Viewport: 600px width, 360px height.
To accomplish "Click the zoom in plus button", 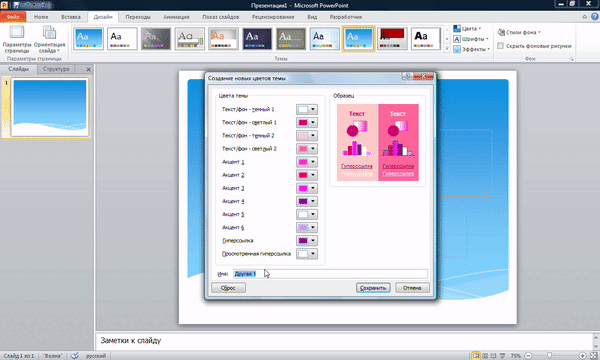I will [582, 356].
